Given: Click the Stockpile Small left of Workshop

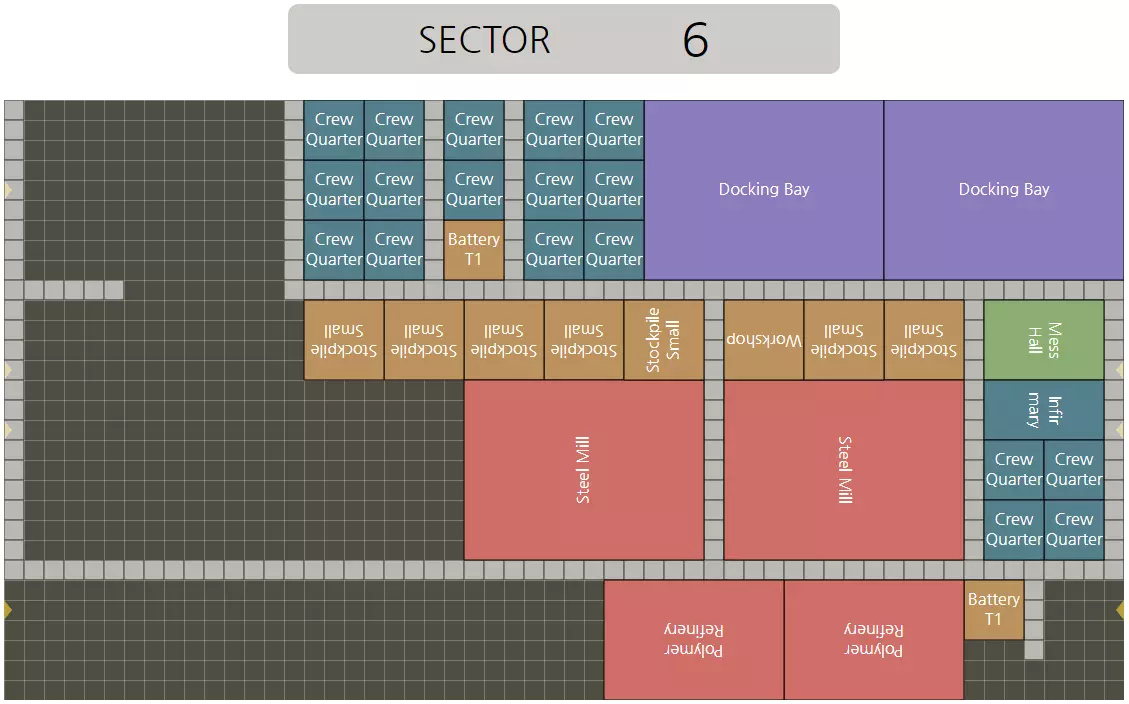Looking at the screenshot, I should (x=663, y=340).
